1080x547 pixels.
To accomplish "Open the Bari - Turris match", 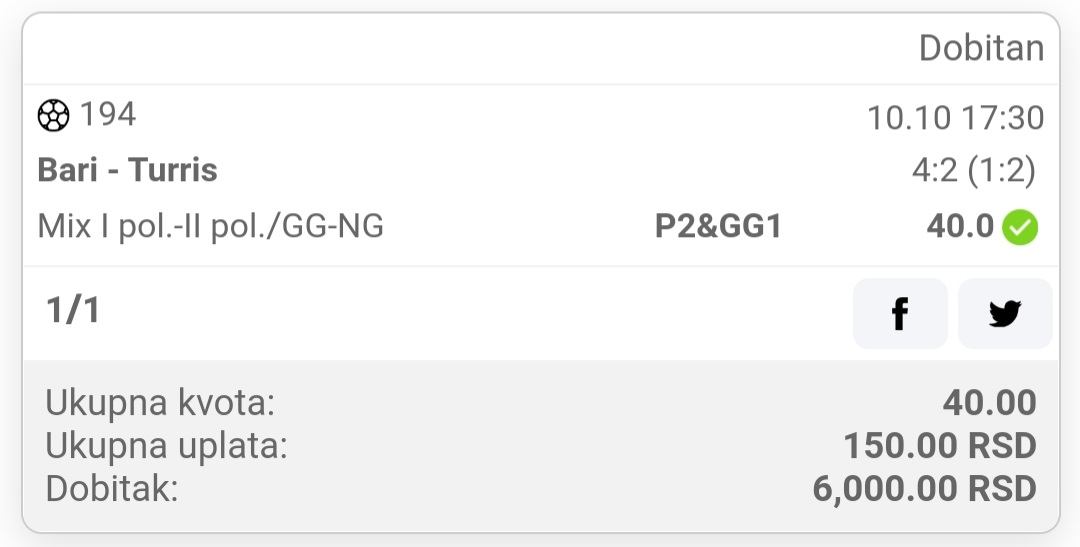I will (127, 170).
